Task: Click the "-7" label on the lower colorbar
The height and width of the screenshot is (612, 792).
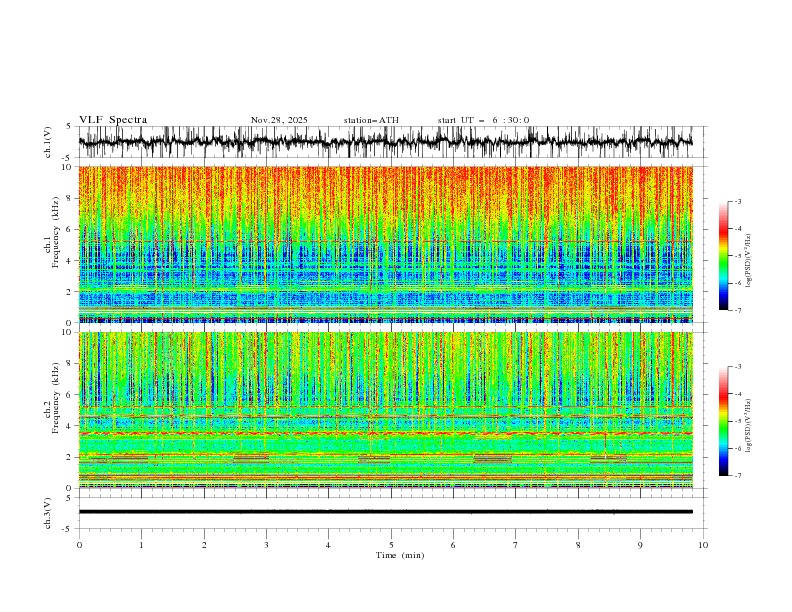Action: (x=738, y=476)
